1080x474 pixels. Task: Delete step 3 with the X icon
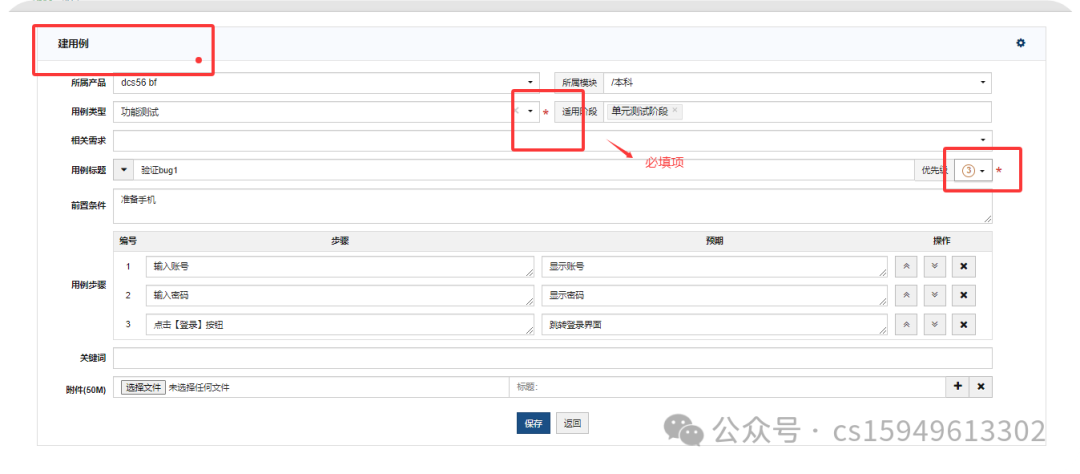[964, 324]
